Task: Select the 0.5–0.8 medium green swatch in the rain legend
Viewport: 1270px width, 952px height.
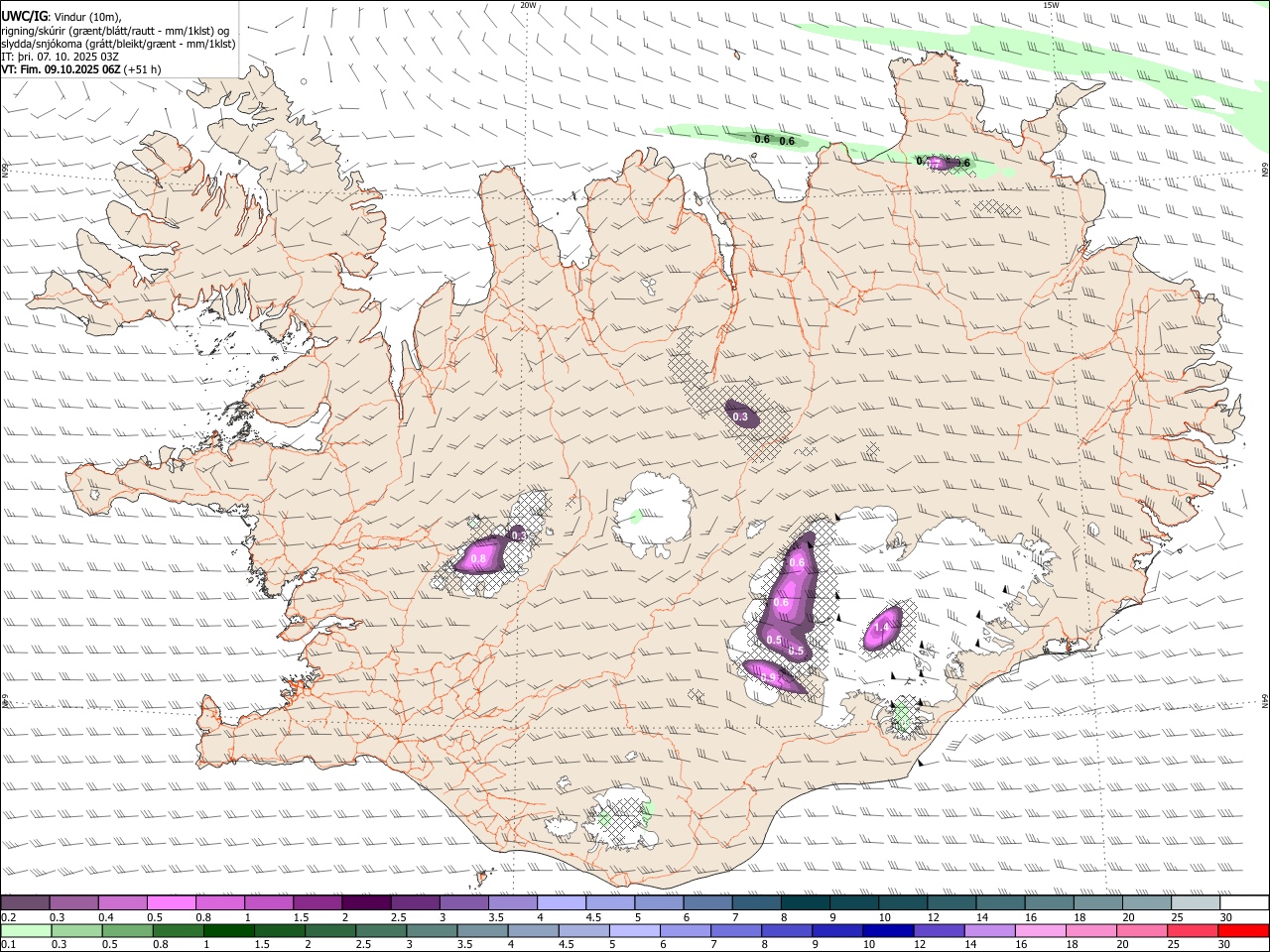Action: pyautogui.click(x=128, y=930)
